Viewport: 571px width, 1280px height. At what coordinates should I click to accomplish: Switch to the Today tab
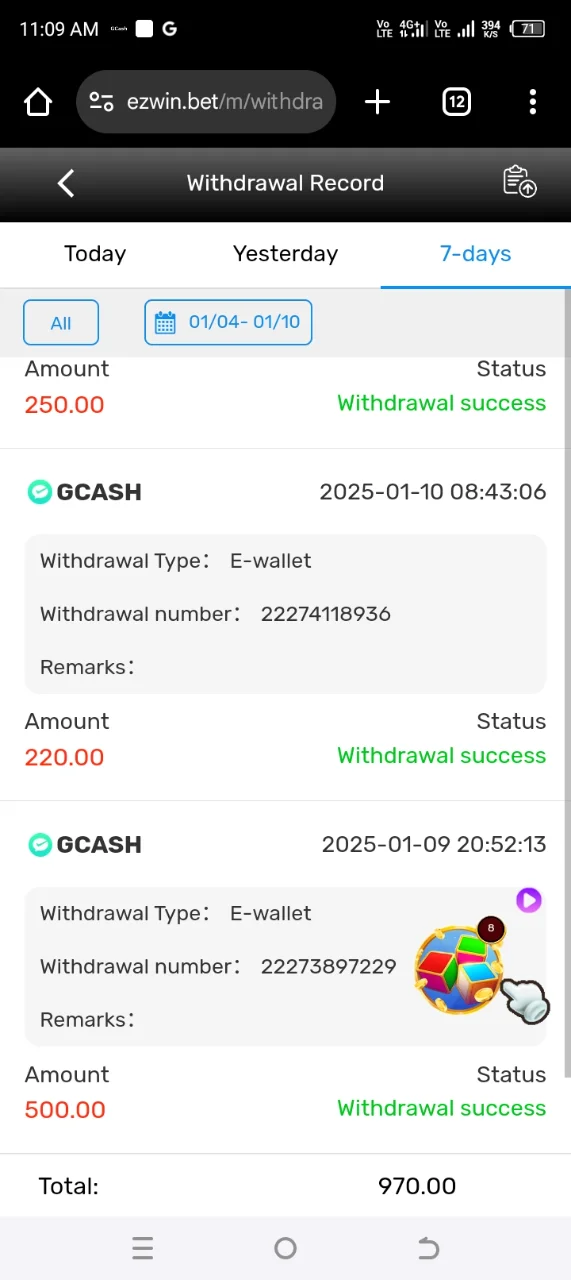(x=95, y=254)
